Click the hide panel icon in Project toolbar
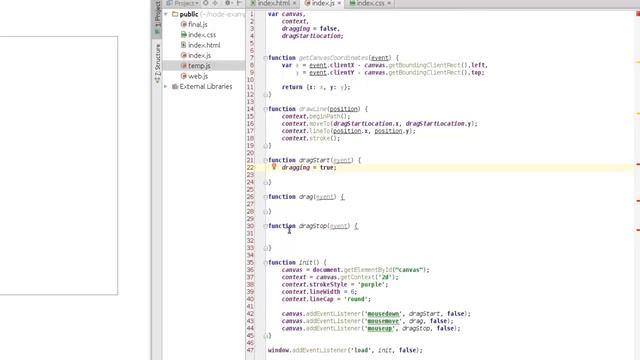This screenshot has height=360, width=640. [239, 3]
